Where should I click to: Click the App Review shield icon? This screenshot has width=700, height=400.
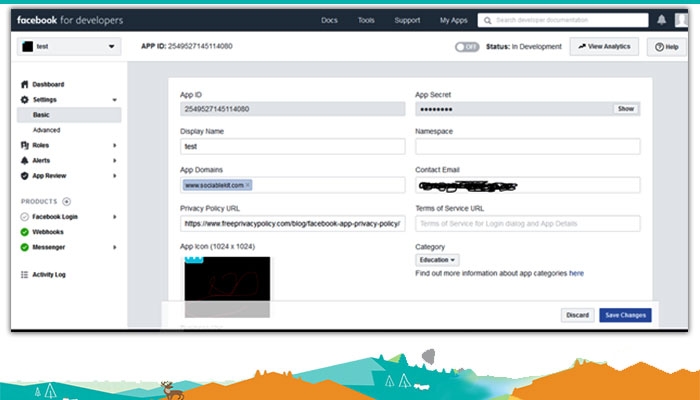24,175
